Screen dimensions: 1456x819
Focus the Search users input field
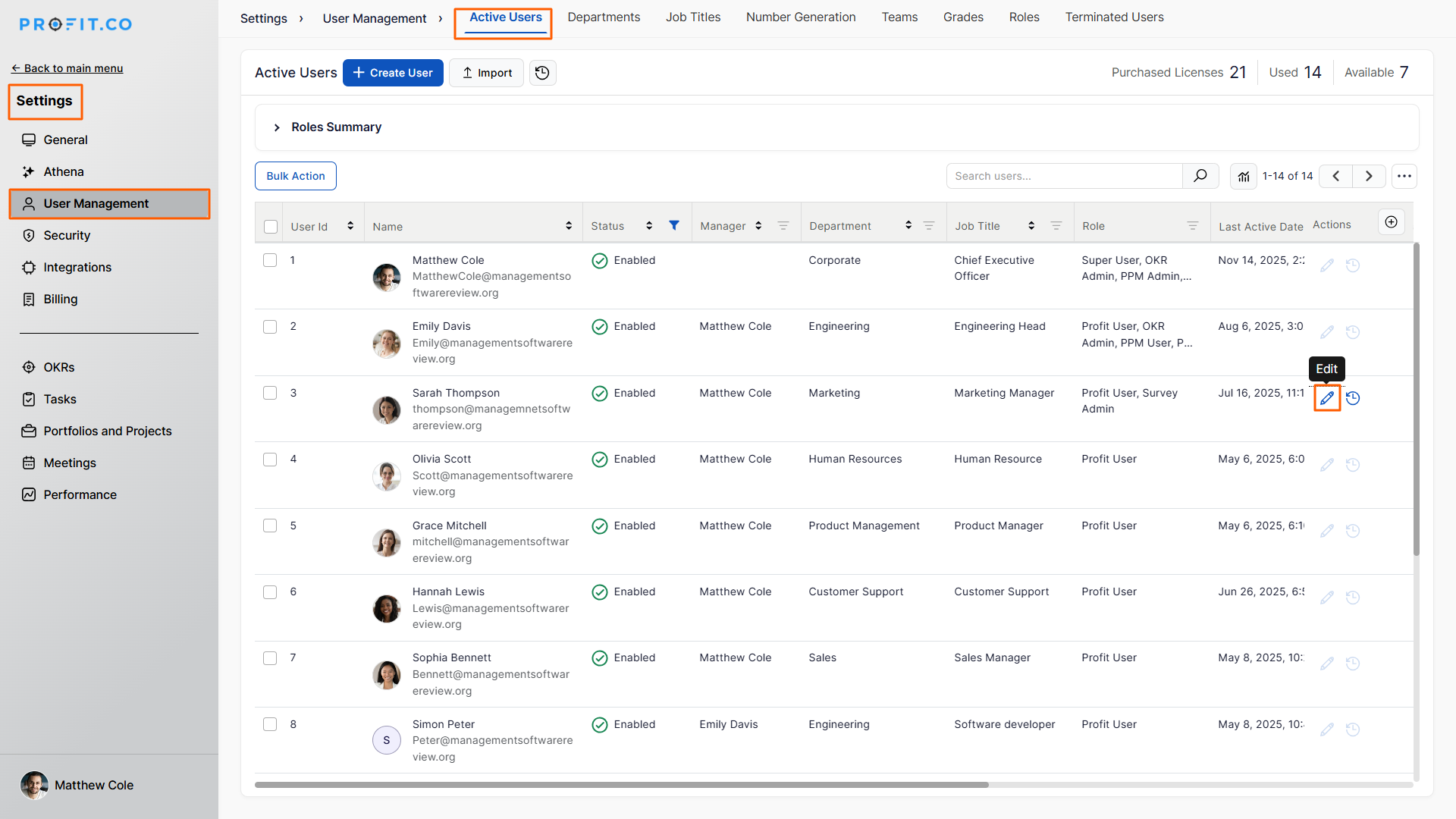(x=1065, y=176)
